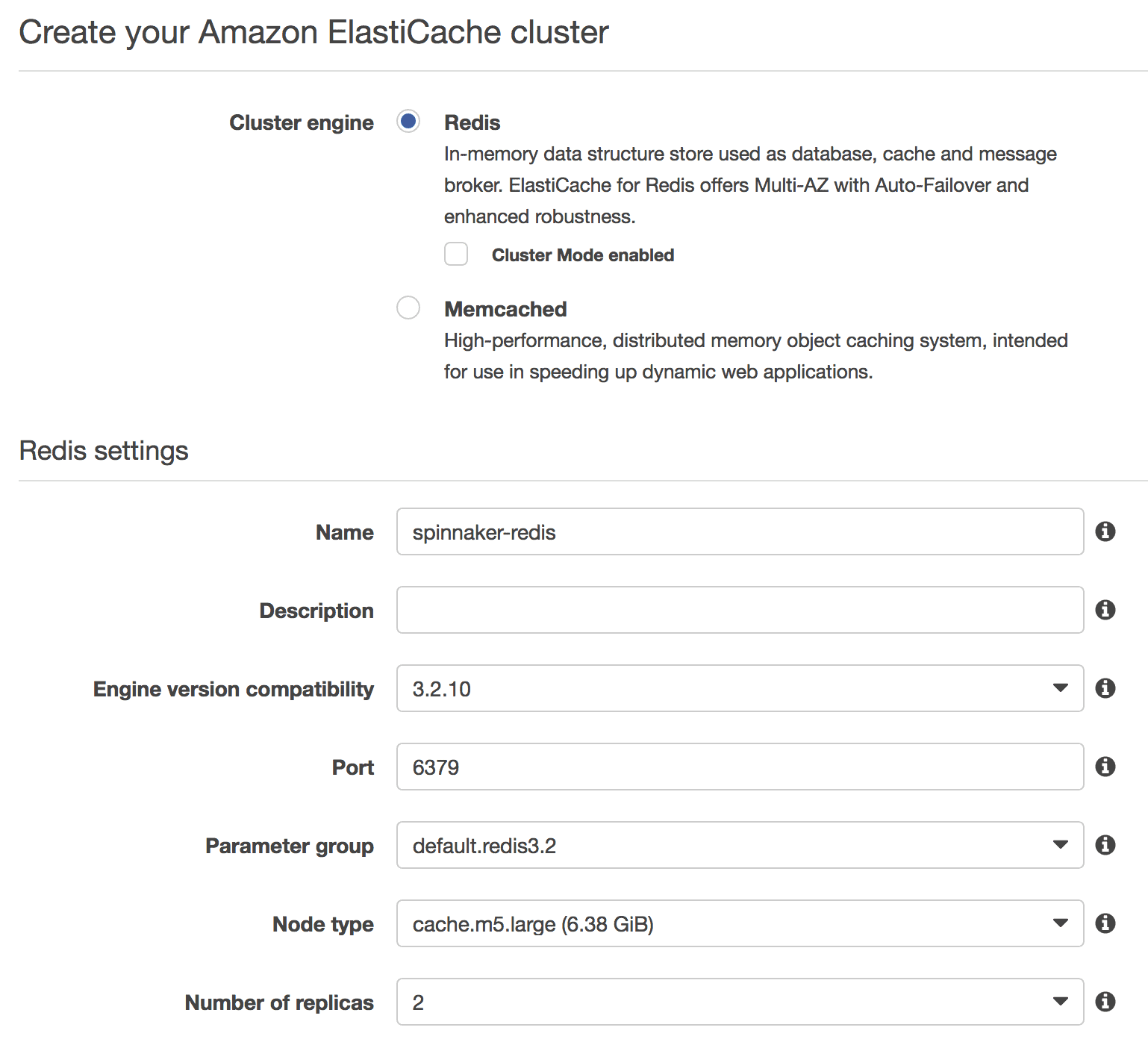The image size is (1148, 1045).
Task: Expand the Parameter group dropdown
Action: click(x=1061, y=845)
